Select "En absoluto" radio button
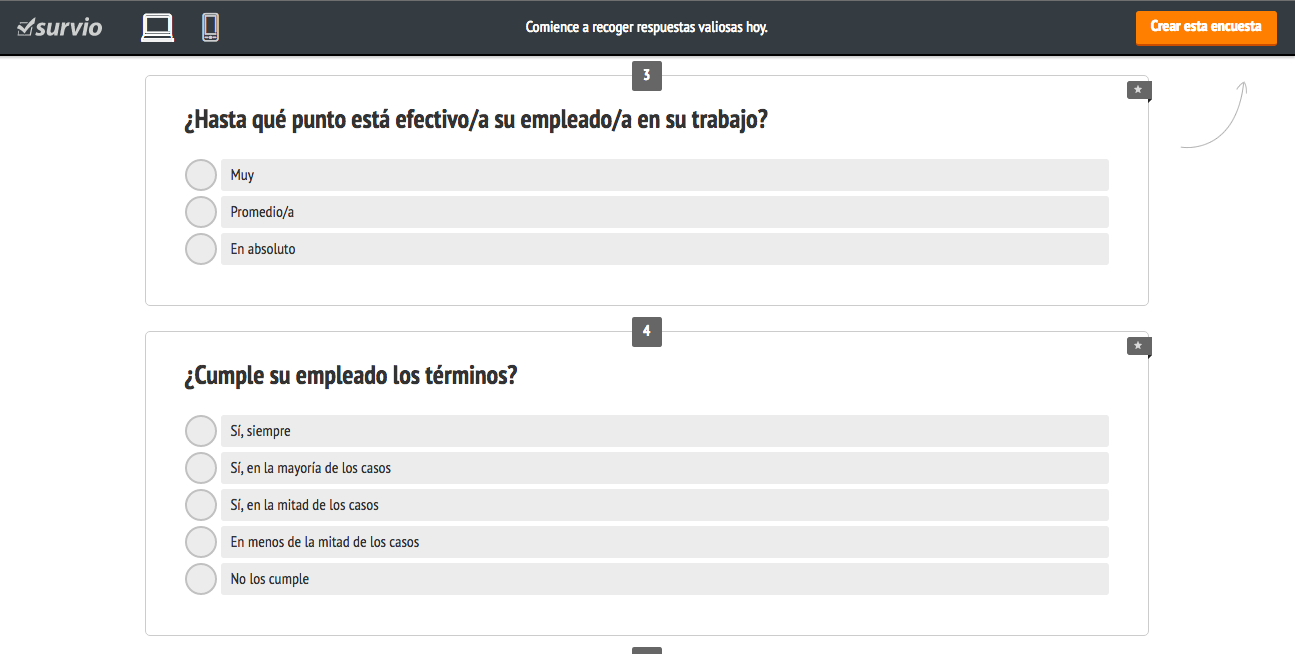Viewport: 1295px width, 654px height. click(201, 249)
